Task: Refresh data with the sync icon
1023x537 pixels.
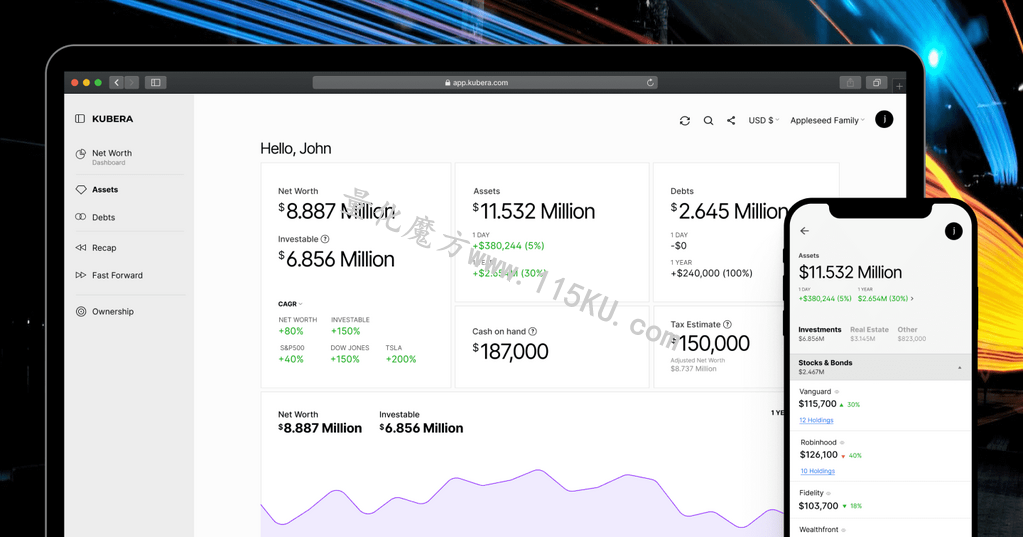Action: tap(684, 121)
